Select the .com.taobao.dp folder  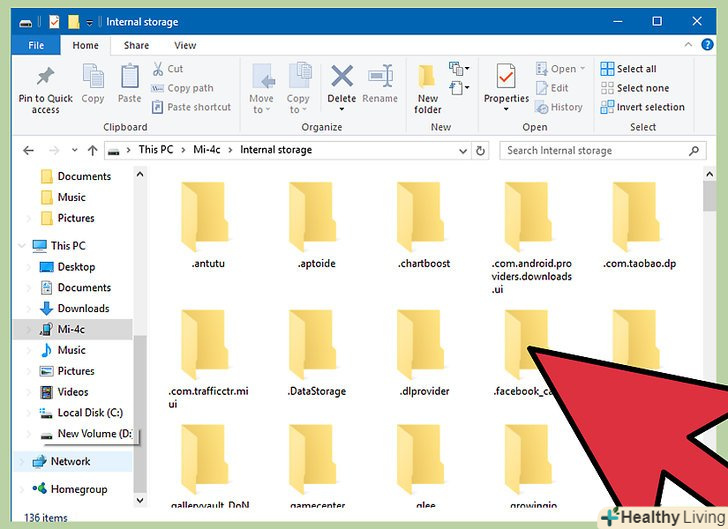click(x=639, y=226)
